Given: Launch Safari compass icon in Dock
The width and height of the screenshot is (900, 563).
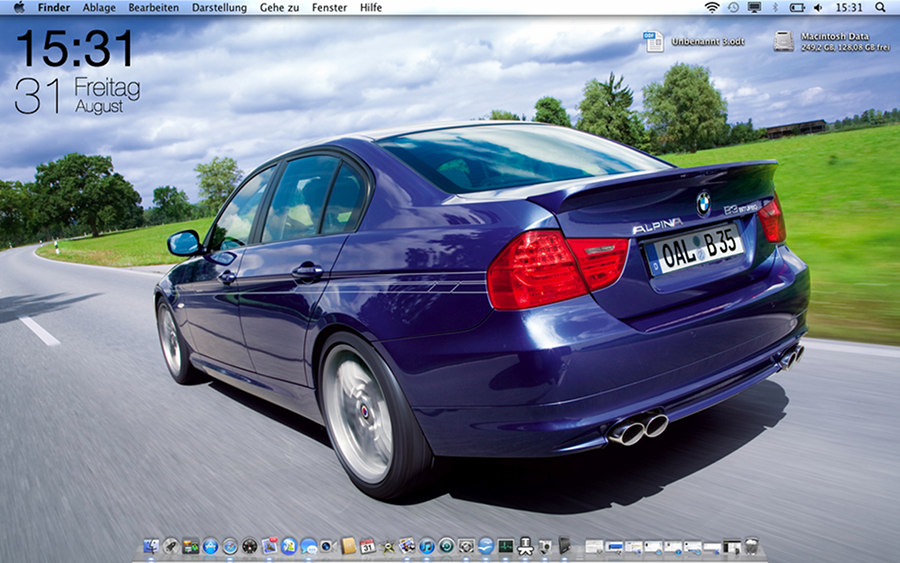Looking at the screenshot, I should click(230, 546).
